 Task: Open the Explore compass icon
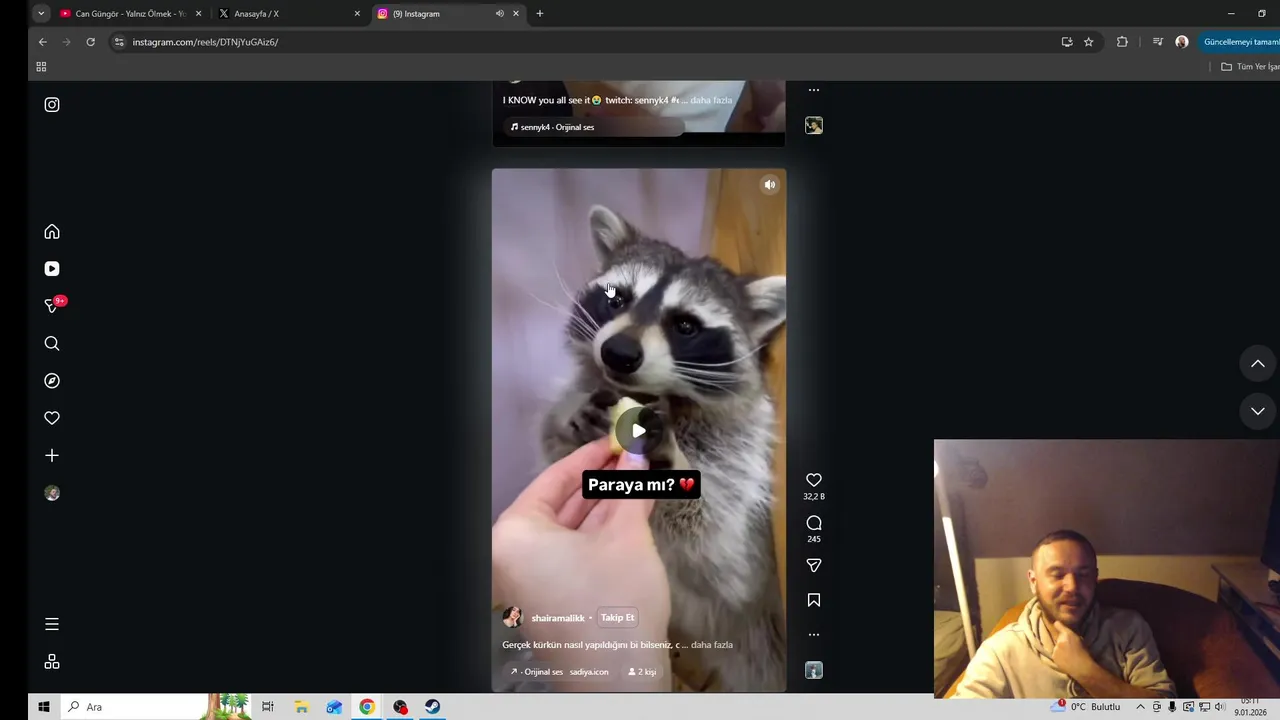pos(52,381)
